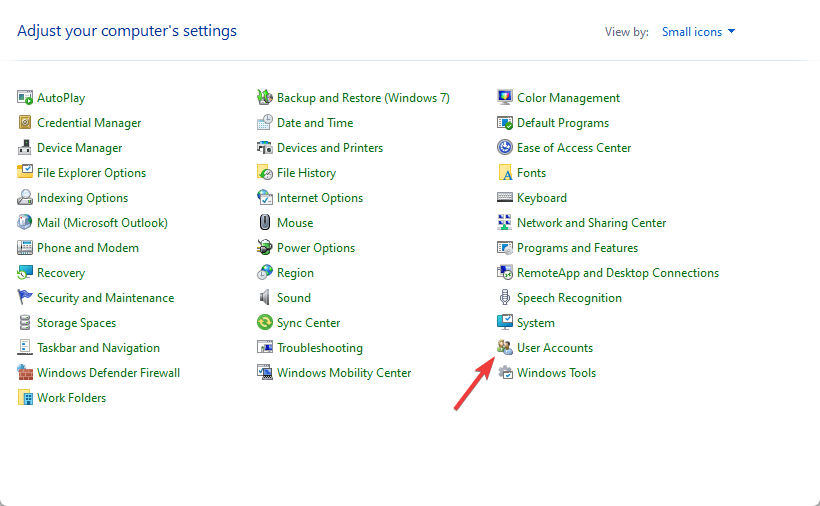The height and width of the screenshot is (506, 820).
Task: Open the Windows Tools link
Action: [x=556, y=373]
